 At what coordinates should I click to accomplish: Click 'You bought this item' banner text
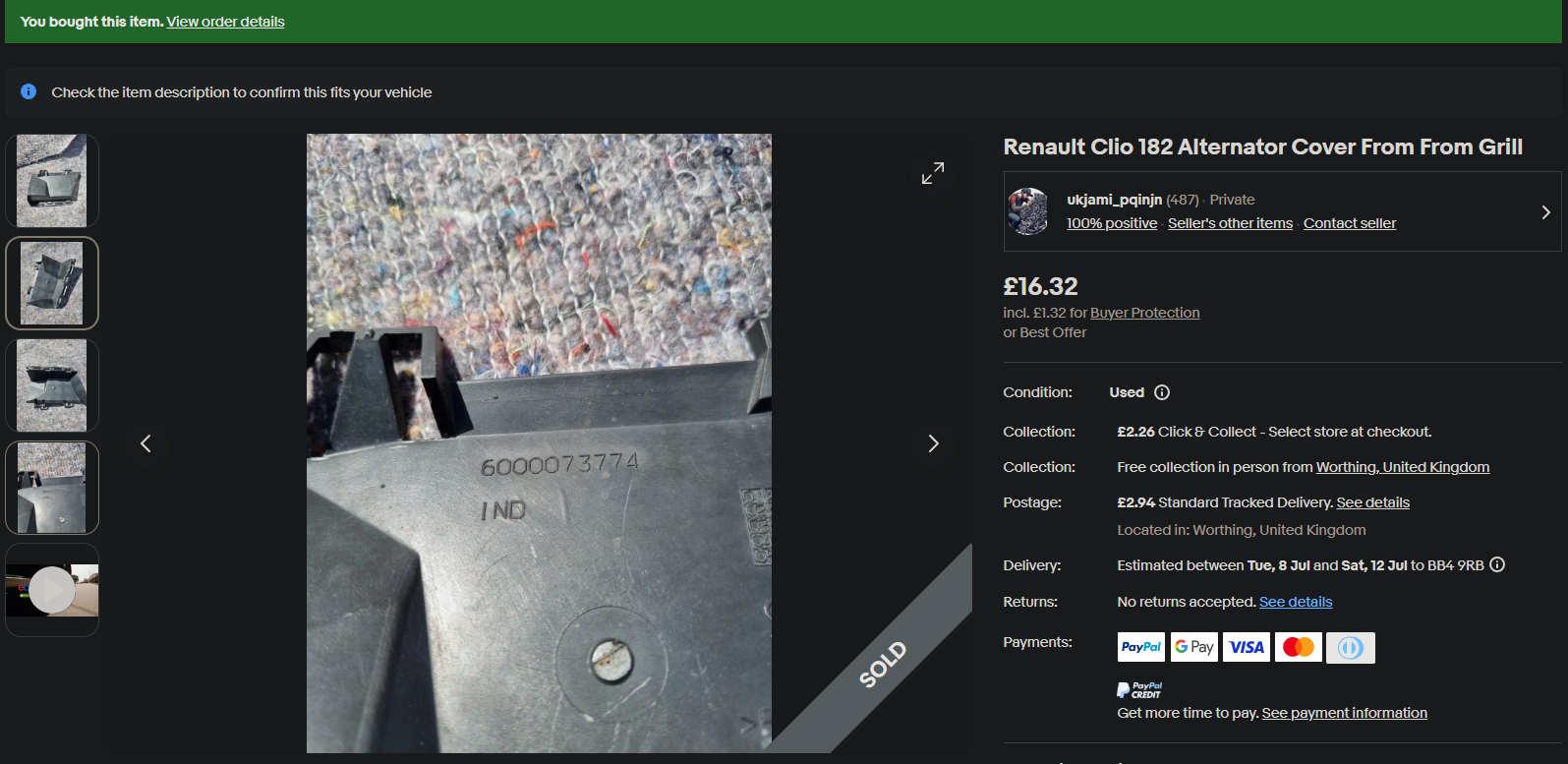point(91,22)
